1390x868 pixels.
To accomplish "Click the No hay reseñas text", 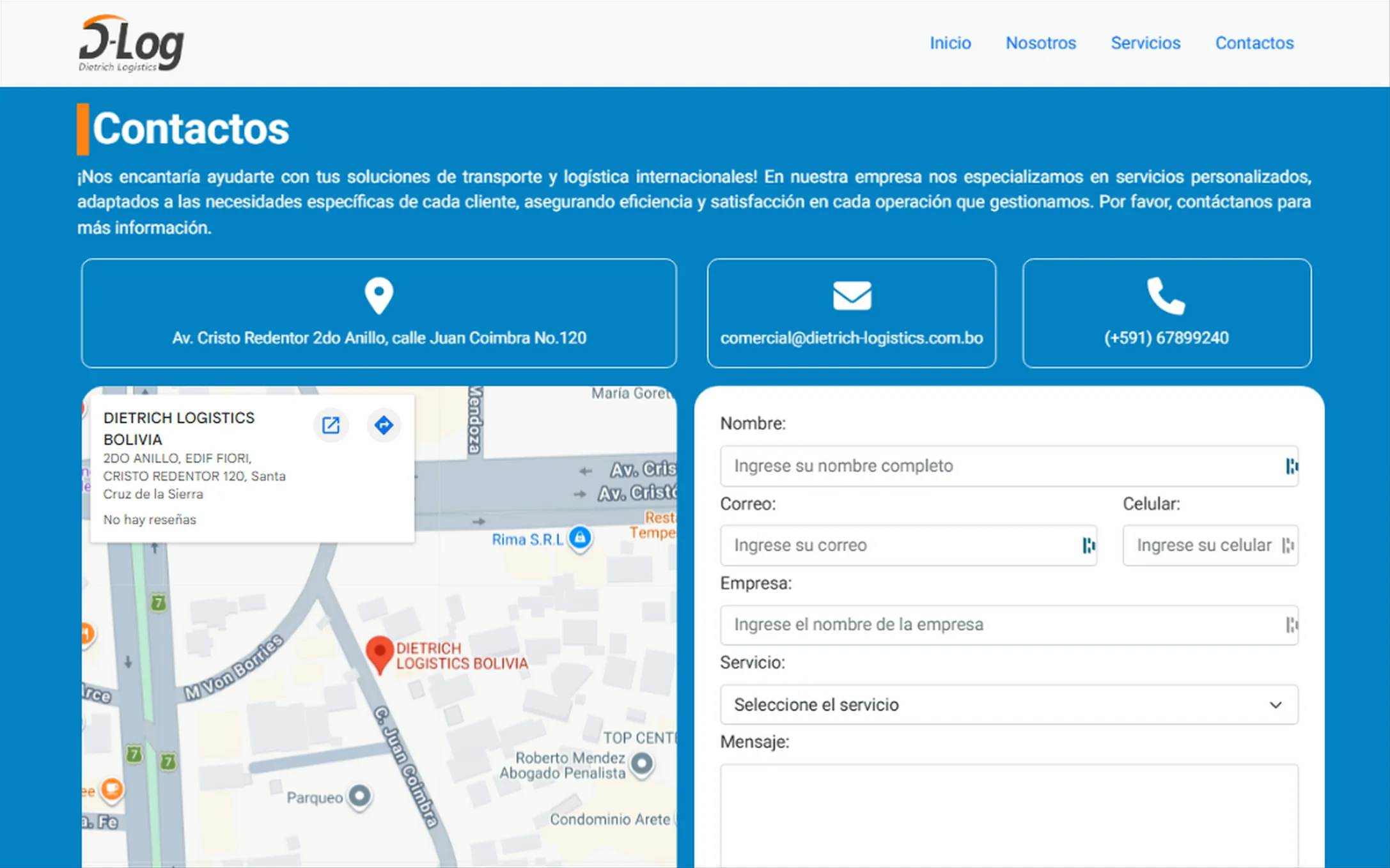I will point(150,520).
